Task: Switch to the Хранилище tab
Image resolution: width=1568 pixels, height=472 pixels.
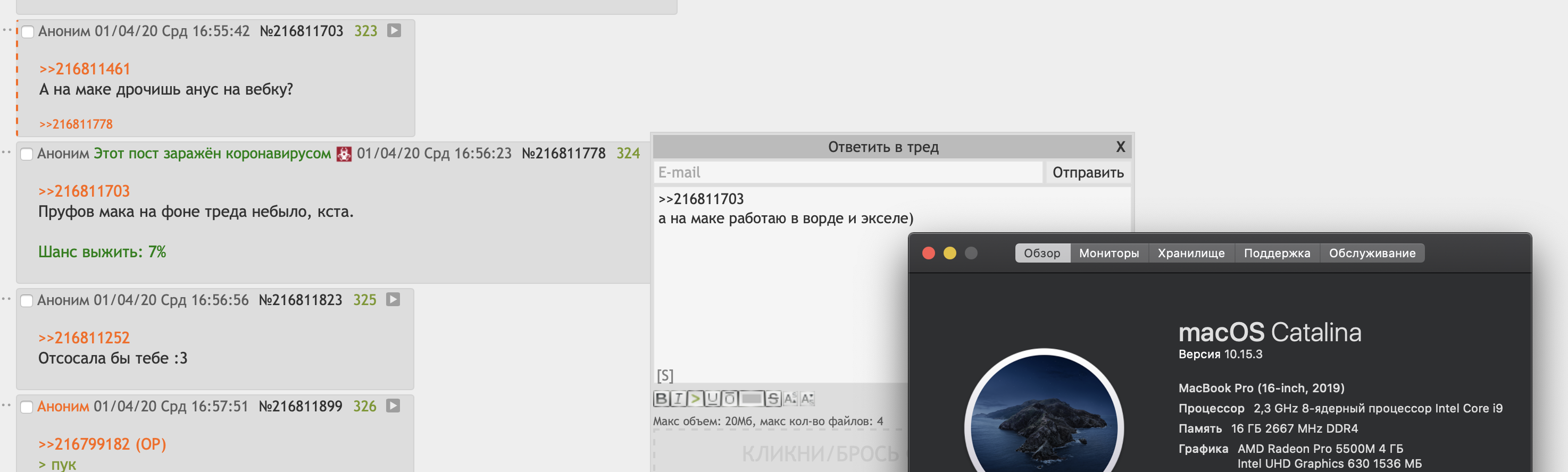Action: [1191, 253]
